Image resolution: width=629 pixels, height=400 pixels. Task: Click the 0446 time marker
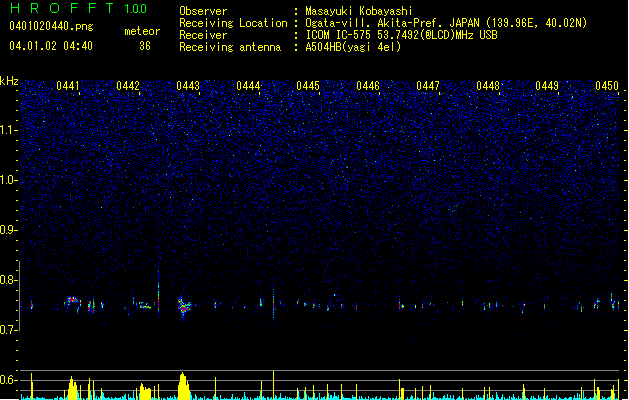point(368,86)
